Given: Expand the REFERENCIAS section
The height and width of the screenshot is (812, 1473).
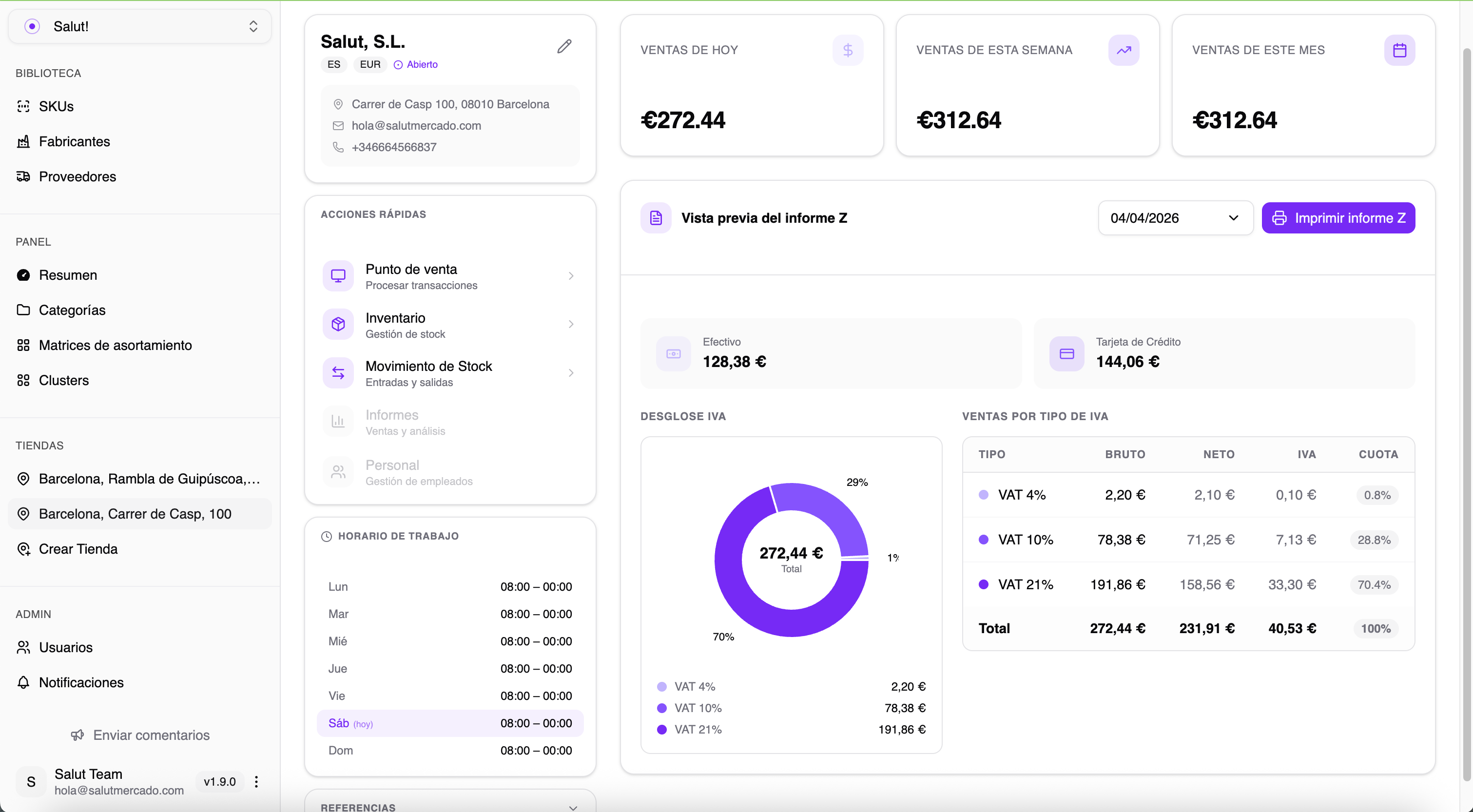Looking at the screenshot, I should pyautogui.click(x=572, y=807).
